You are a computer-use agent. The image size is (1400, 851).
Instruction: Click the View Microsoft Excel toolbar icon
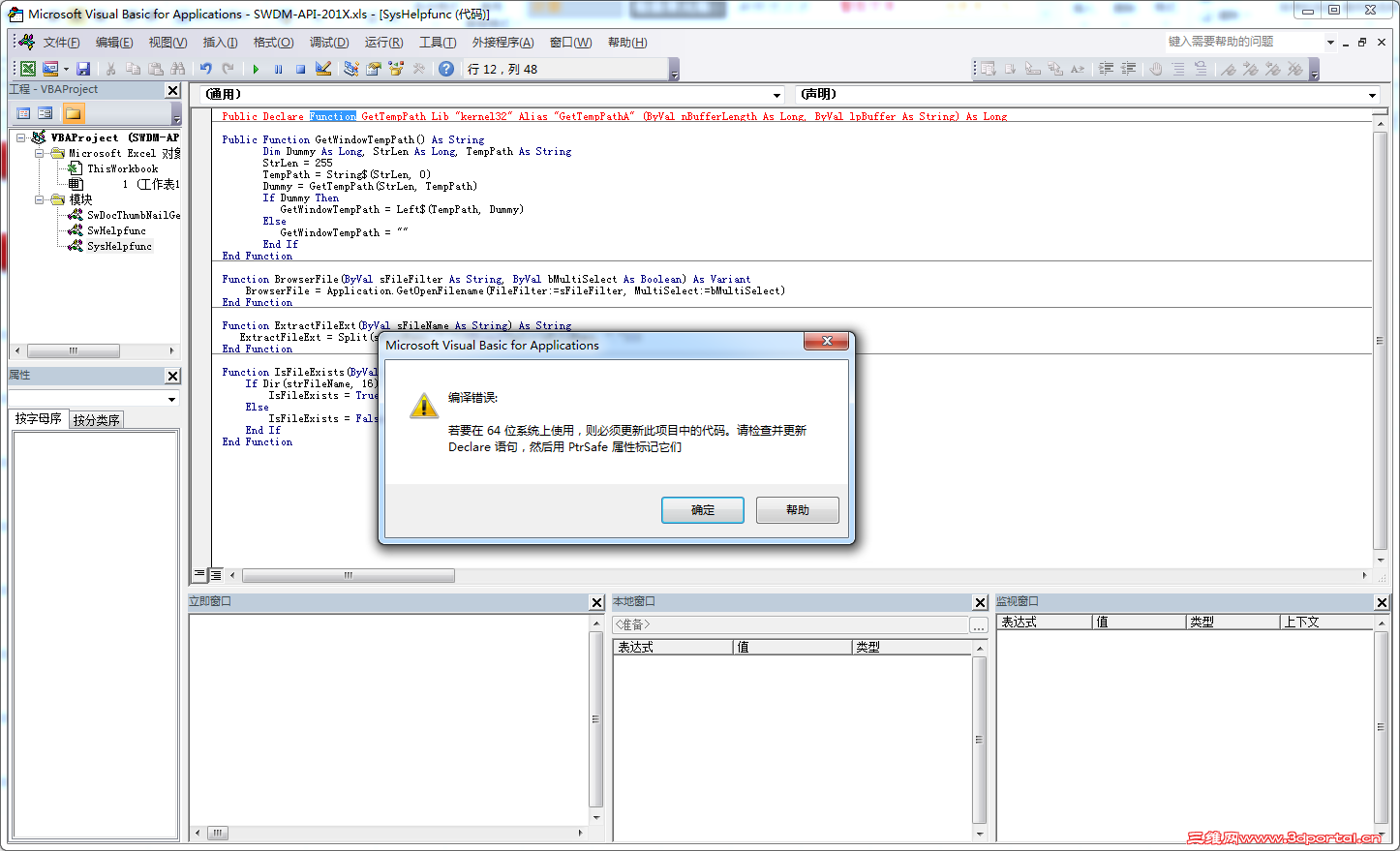click(x=28, y=69)
